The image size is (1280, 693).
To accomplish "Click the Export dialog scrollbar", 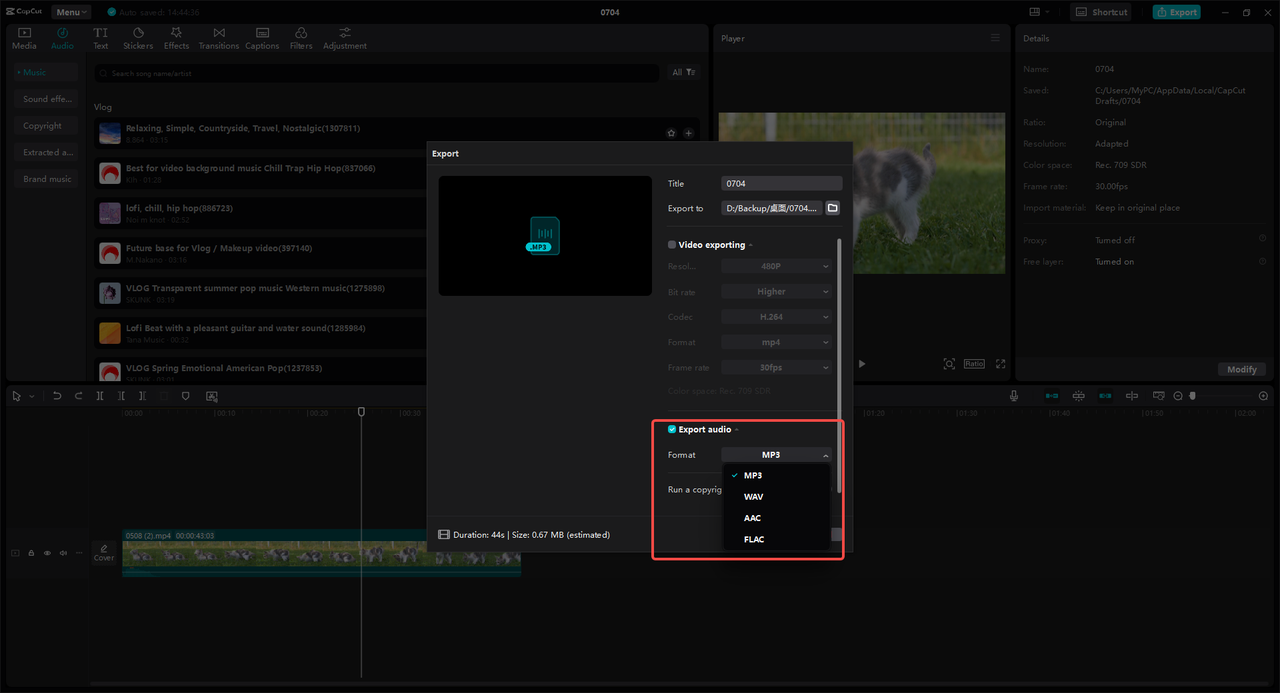I will (840, 365).
